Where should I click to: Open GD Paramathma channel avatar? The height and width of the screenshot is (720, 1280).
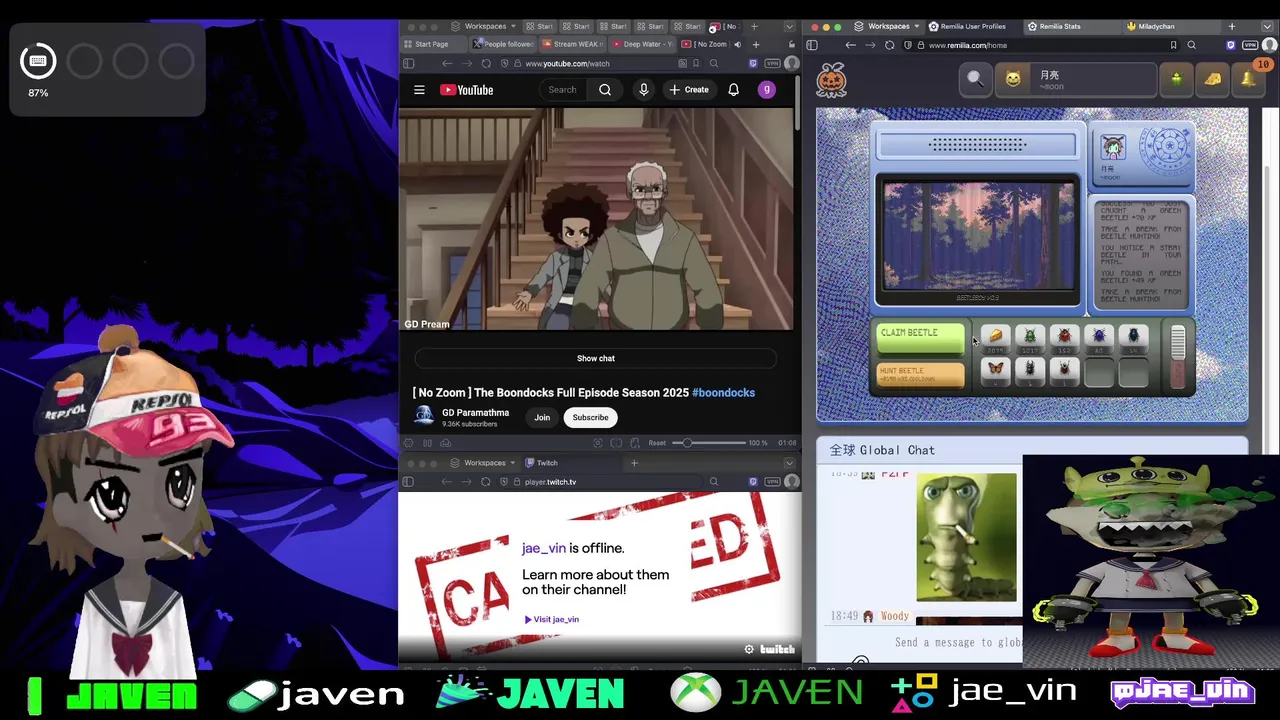424,416
